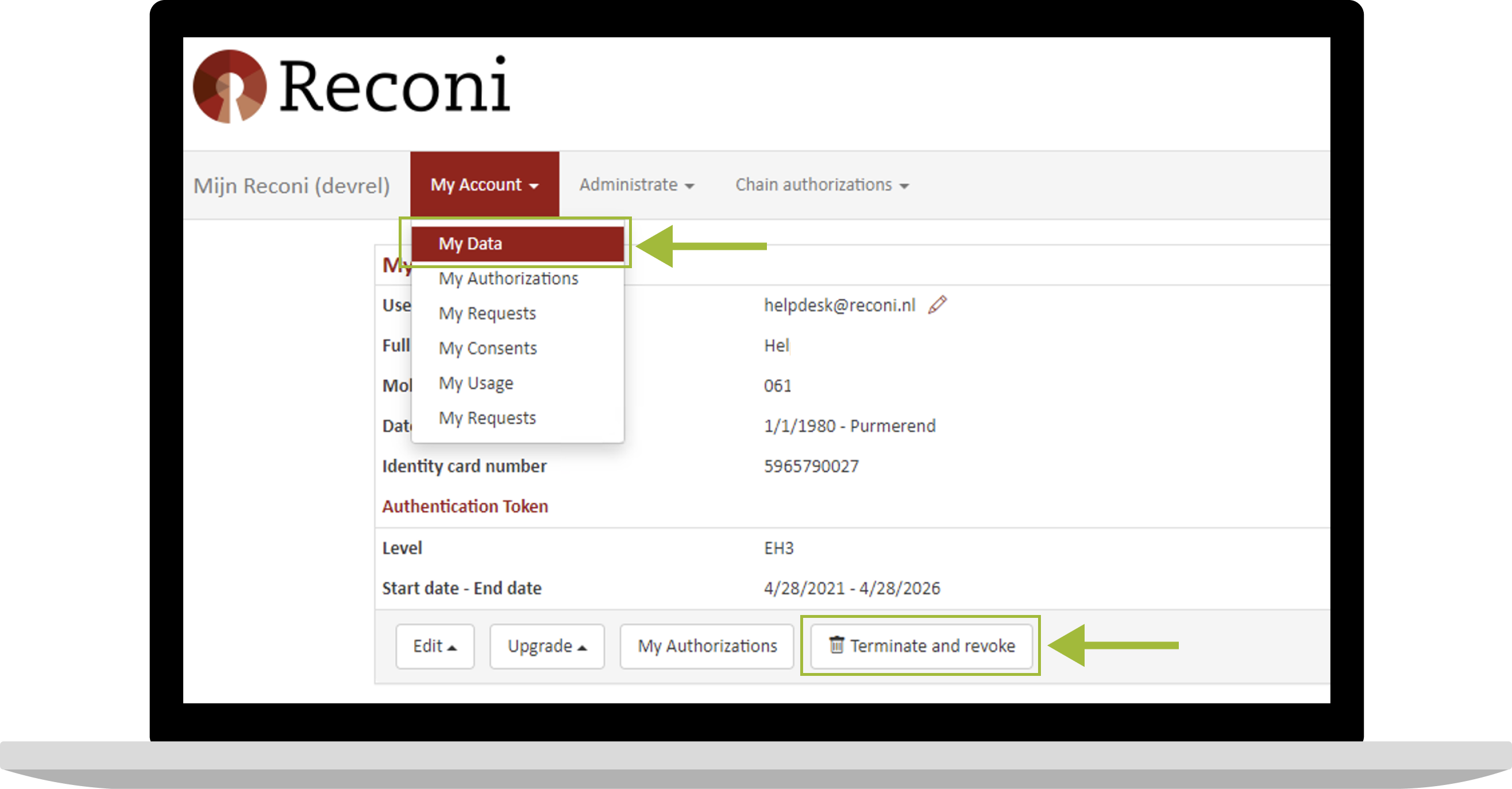This screenshot has width=1512, height=789.
Task: Click the My Authorizations button at the bottom
Action: coord(707,646)
